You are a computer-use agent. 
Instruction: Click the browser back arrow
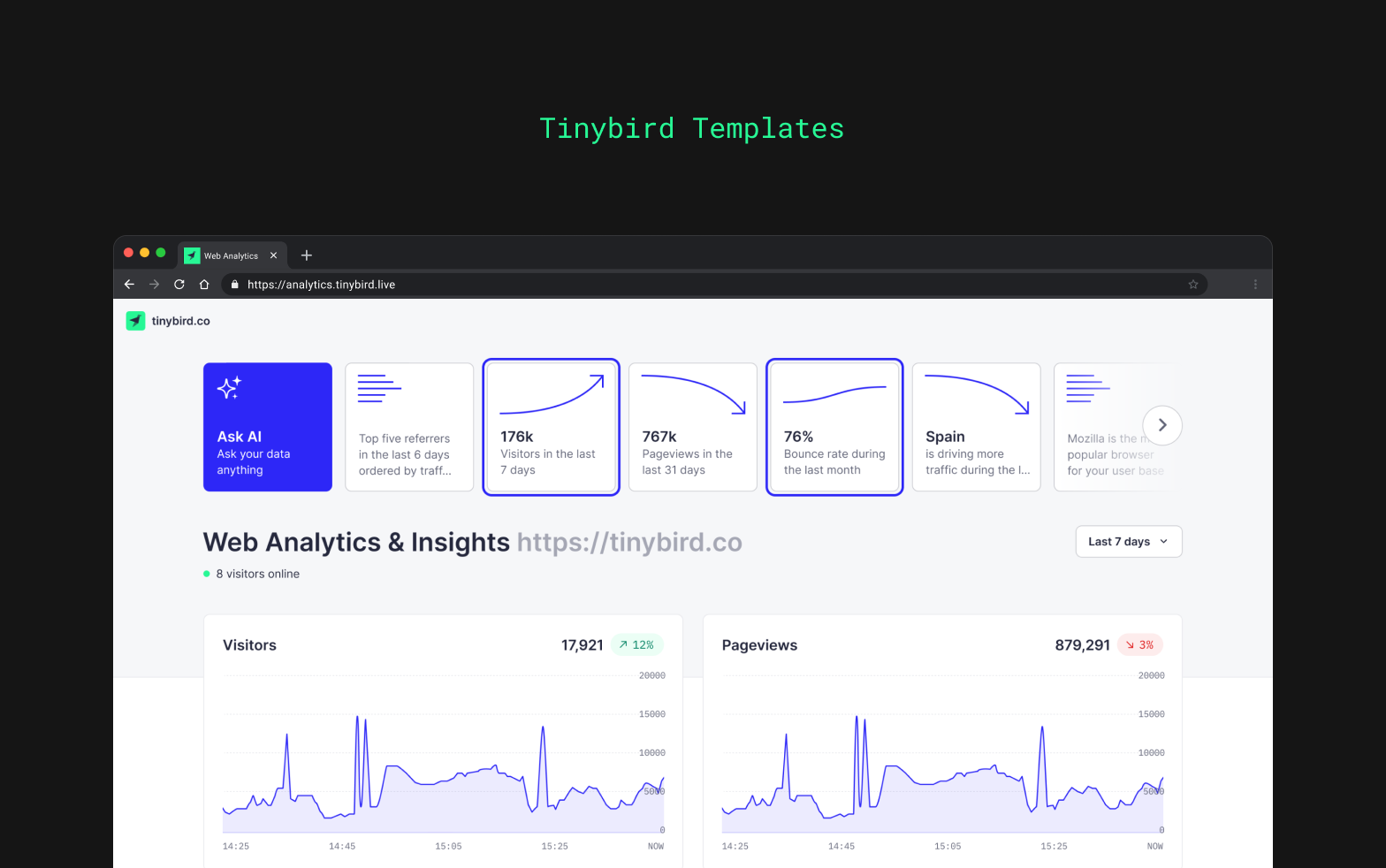[x=129, y=285]
